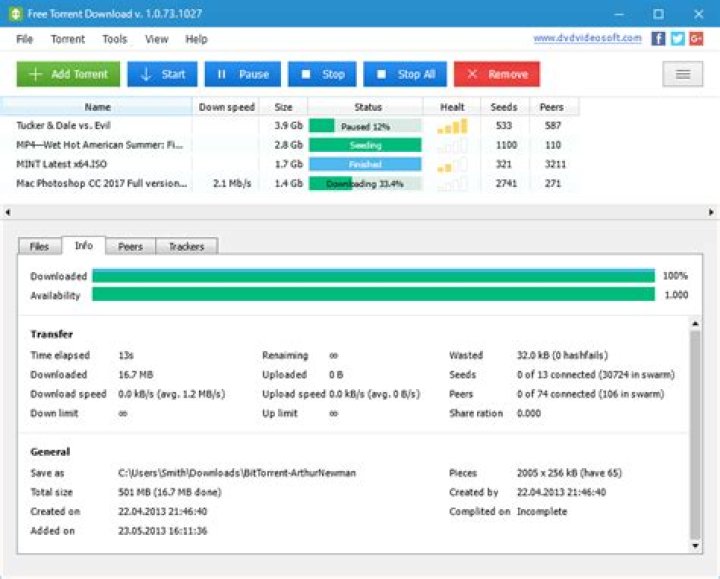Click the 2.1 Mb/s down speed cell
The height and width of the screenshot is (579, 720).
[x=232, y=184]
